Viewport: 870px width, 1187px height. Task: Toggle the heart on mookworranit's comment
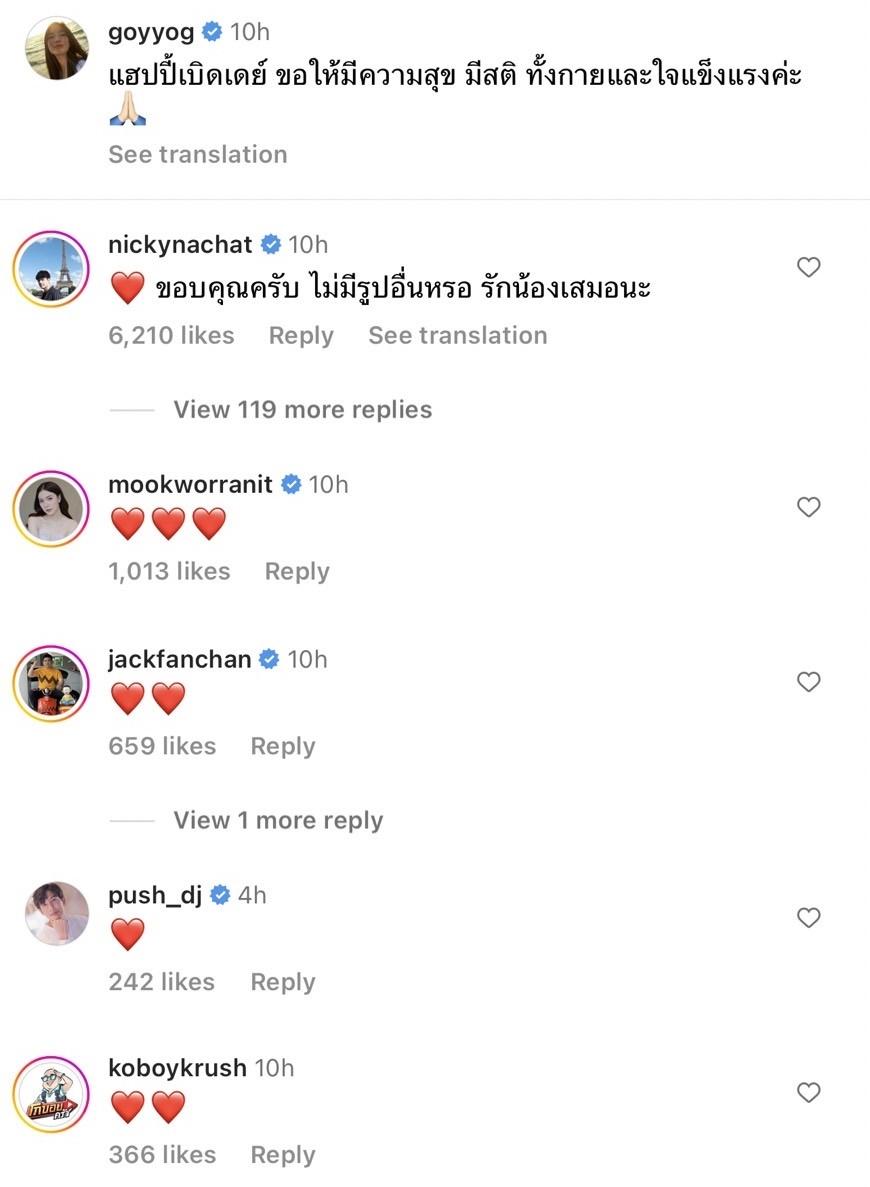coord(808,507)
